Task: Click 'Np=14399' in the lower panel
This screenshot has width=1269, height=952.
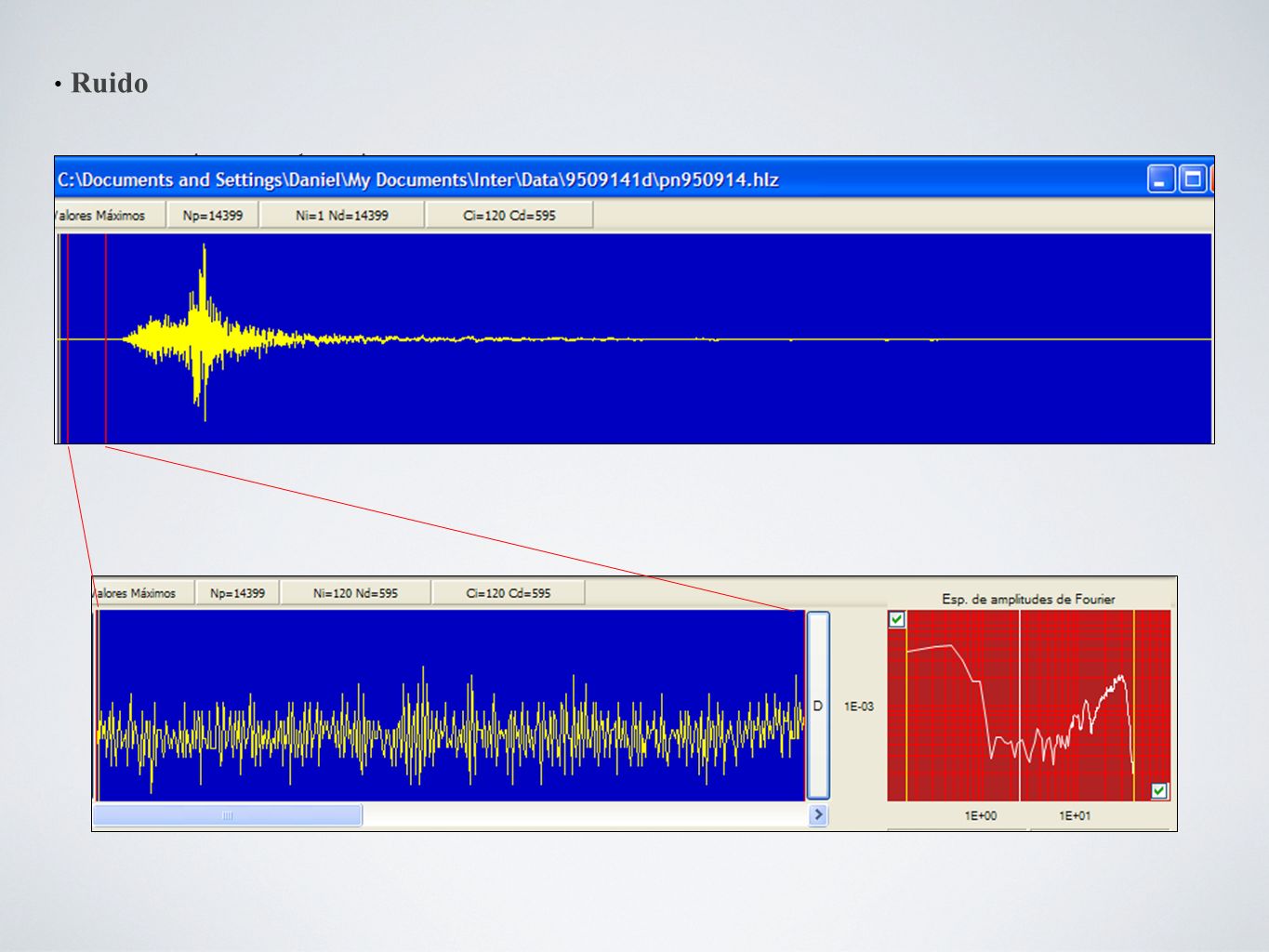Action: pyautogui.click(x=237, y=593)
